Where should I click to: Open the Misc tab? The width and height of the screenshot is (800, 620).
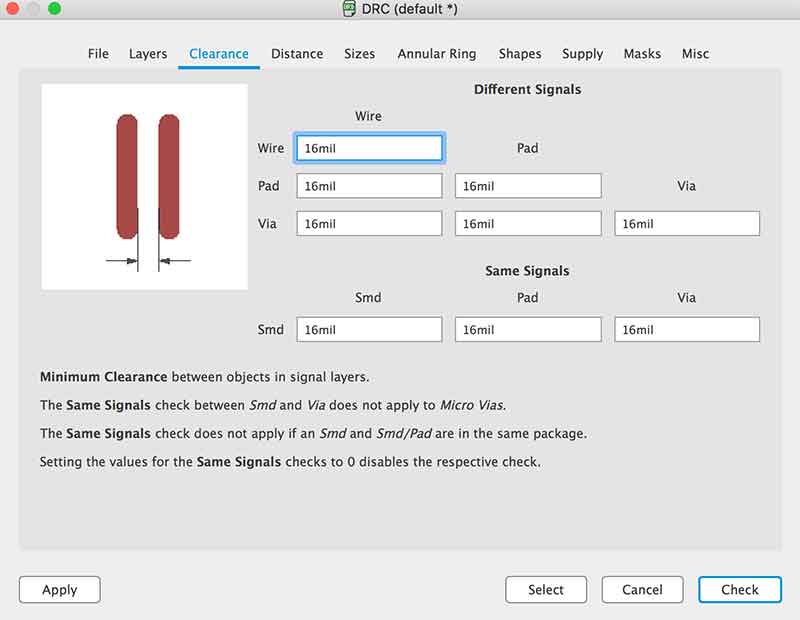click(x=696, y=54)
